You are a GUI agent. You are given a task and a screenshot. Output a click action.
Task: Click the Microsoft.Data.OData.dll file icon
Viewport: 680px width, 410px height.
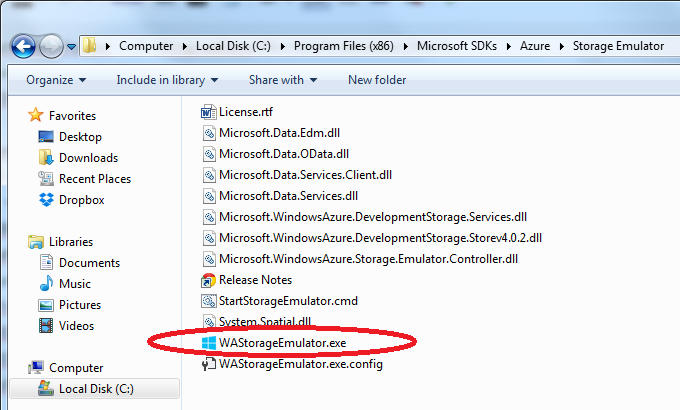click(209, 154)
